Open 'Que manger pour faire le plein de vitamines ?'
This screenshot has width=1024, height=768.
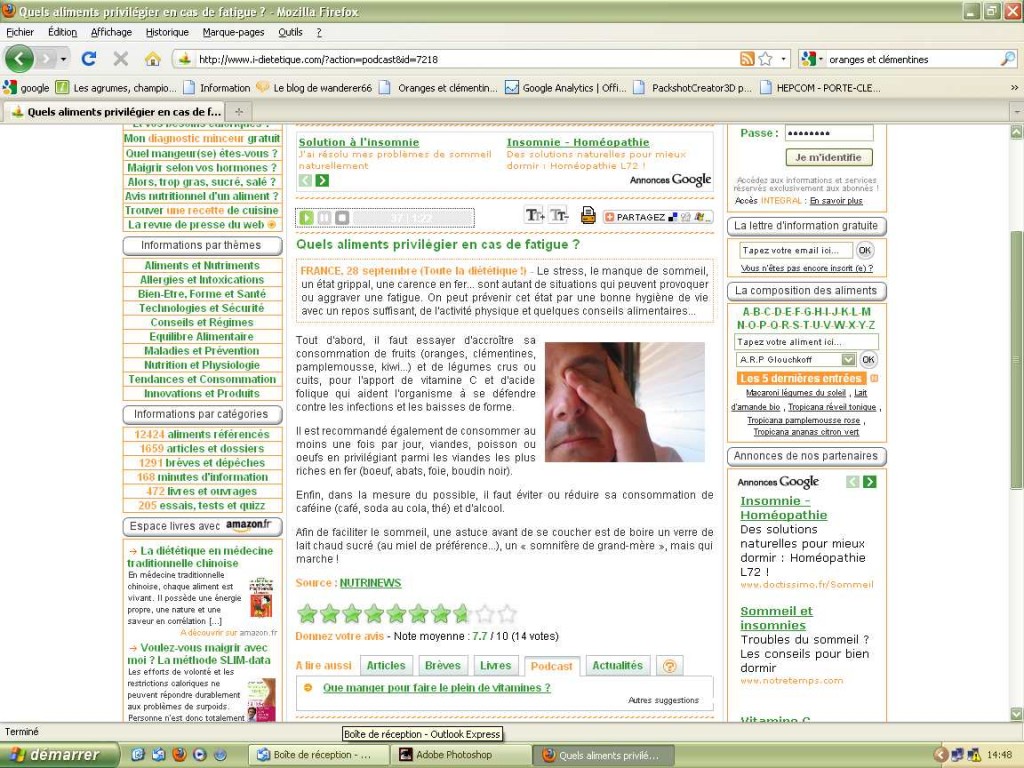tap(437, 688)
